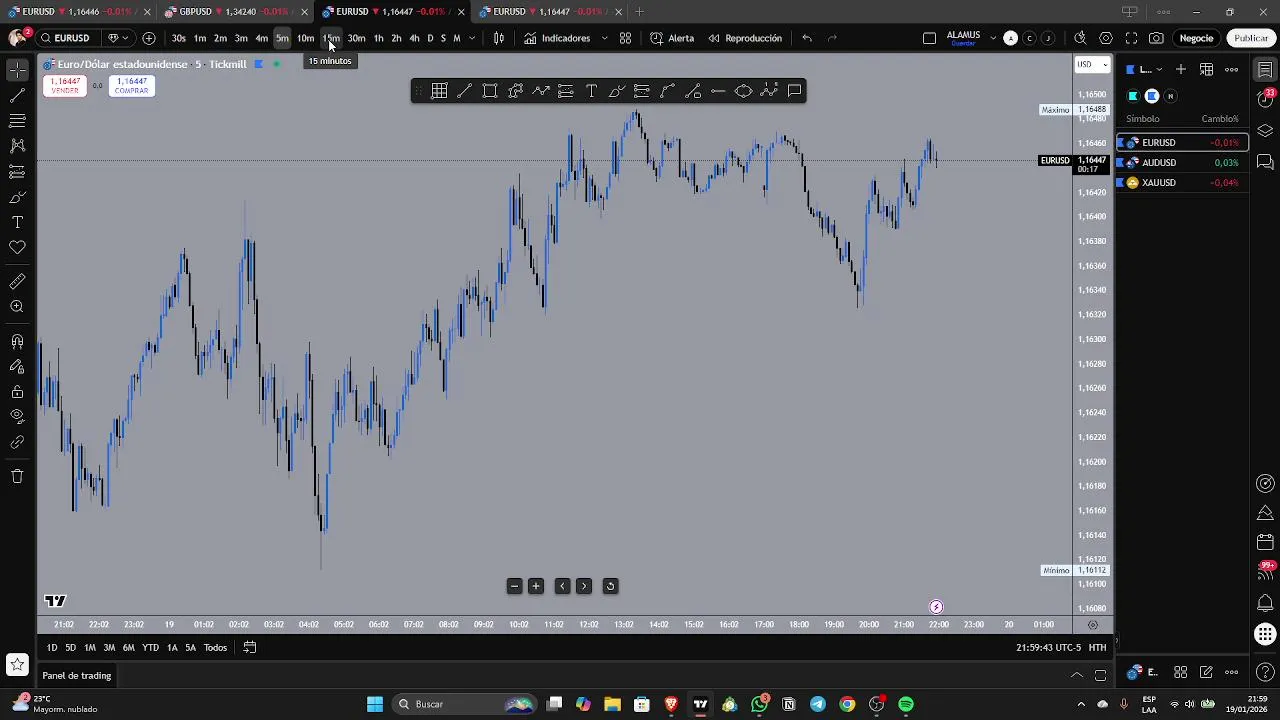Image resolution: width=1280 pixels, height=720 pixels.
Task: Enter fullscreen mode
Action: 1131,38
